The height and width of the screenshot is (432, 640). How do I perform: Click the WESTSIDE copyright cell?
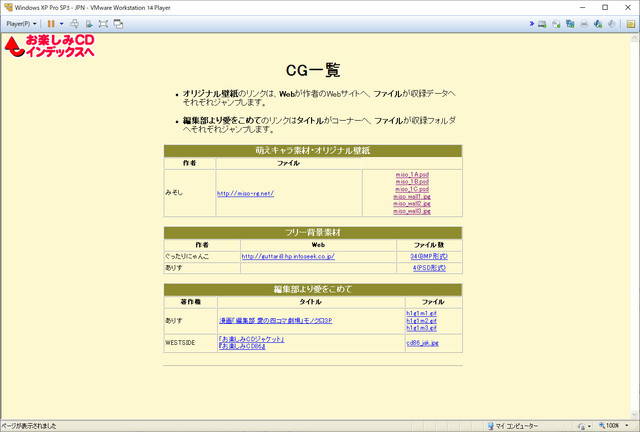click(191, 343)
